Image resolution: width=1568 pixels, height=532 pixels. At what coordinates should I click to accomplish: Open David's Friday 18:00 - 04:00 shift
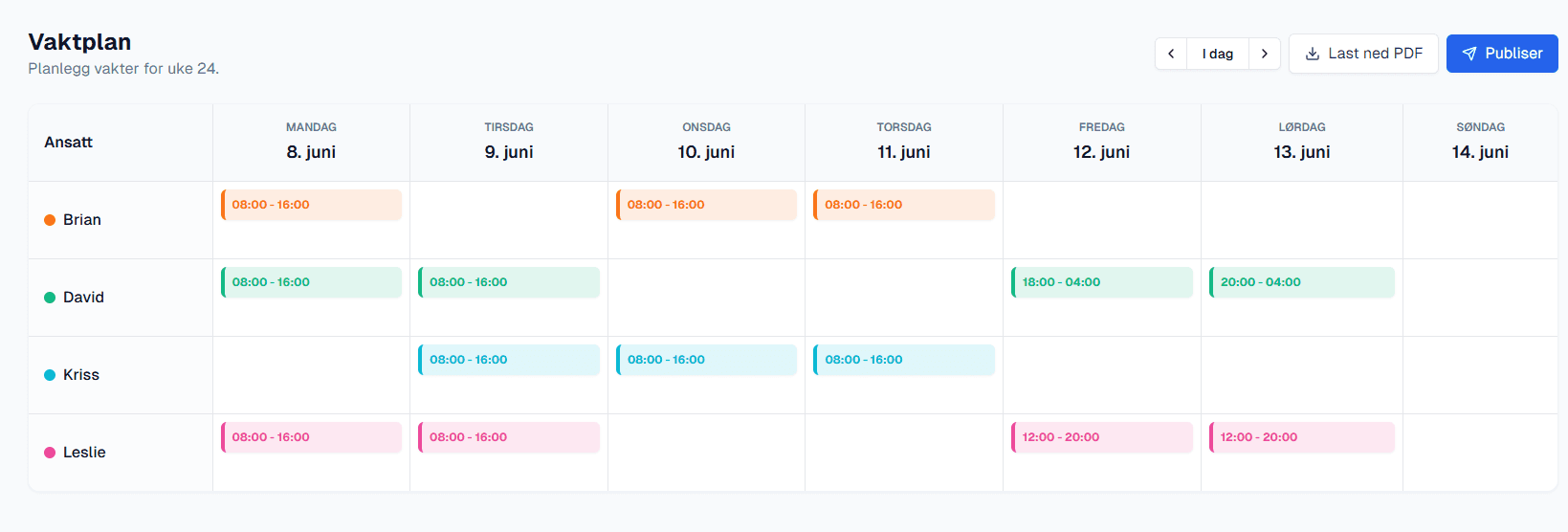[x=1102, y=282]
